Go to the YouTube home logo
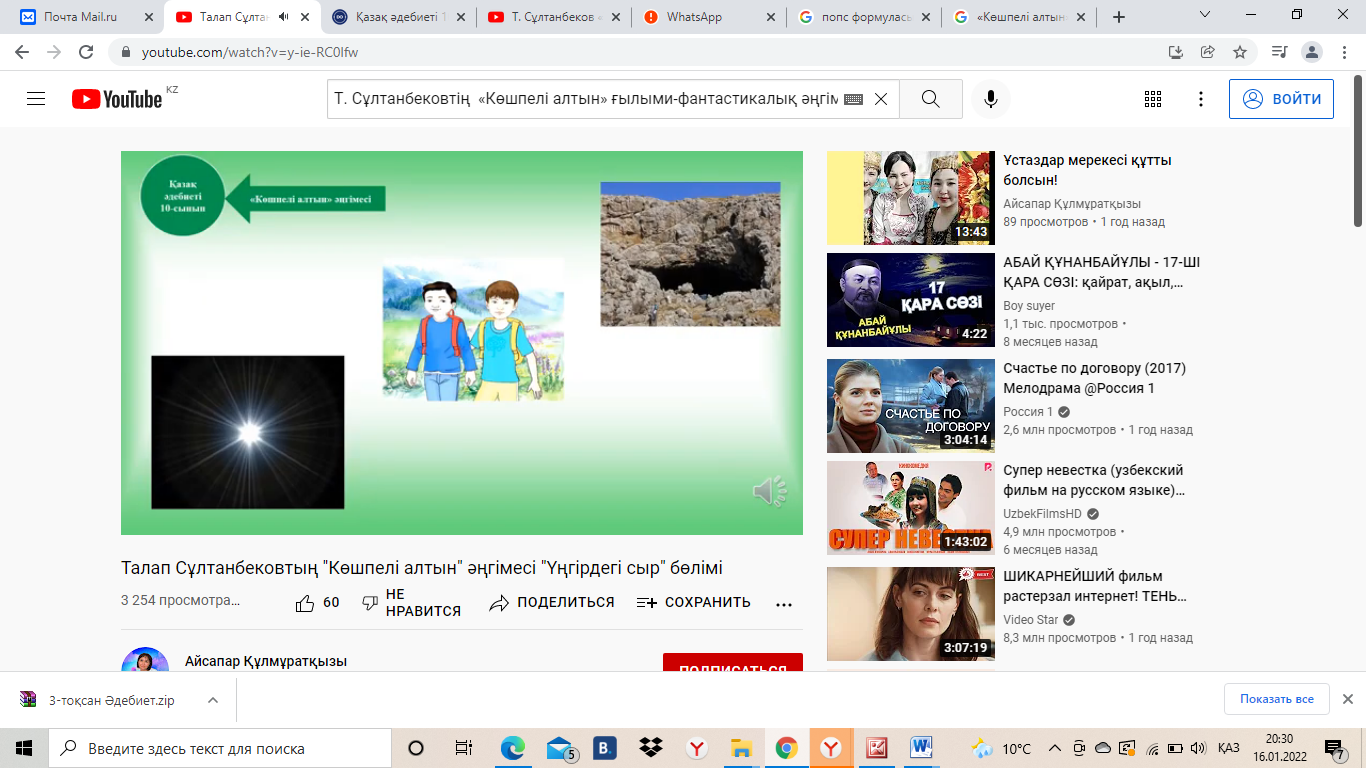This screenshot has width=1366, height=768. (117, 99)
